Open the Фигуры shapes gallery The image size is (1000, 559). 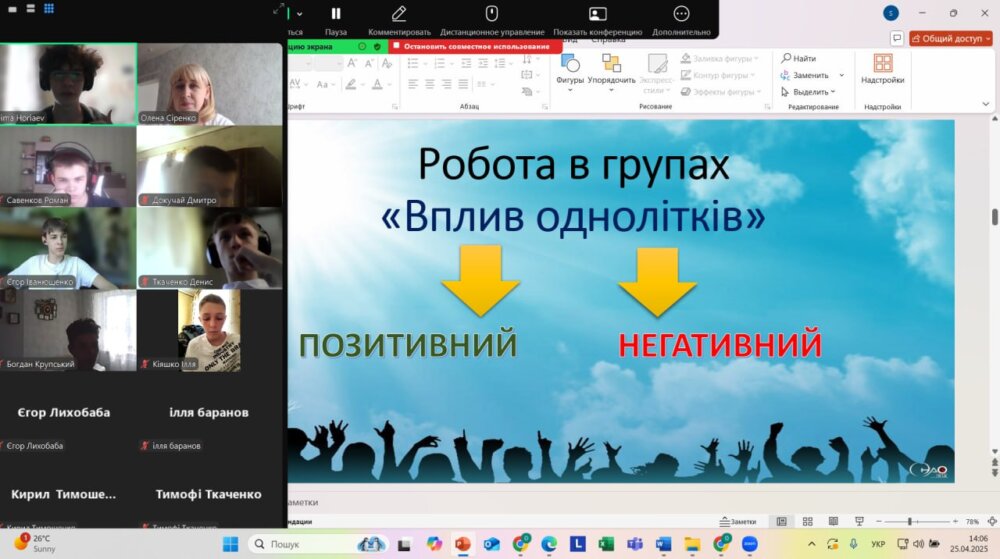pyautogui.click(x=570, y=72)
